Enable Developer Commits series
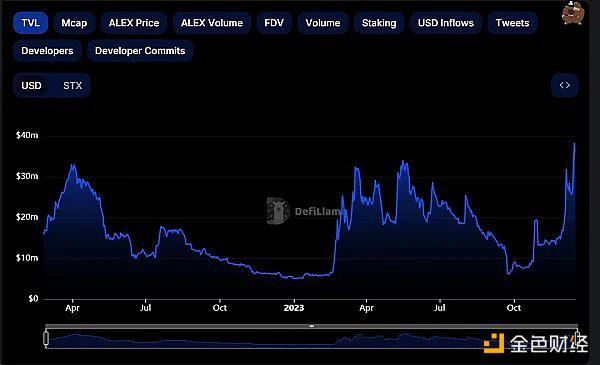The width and height of the screenshot is (600, 365). 140,51
